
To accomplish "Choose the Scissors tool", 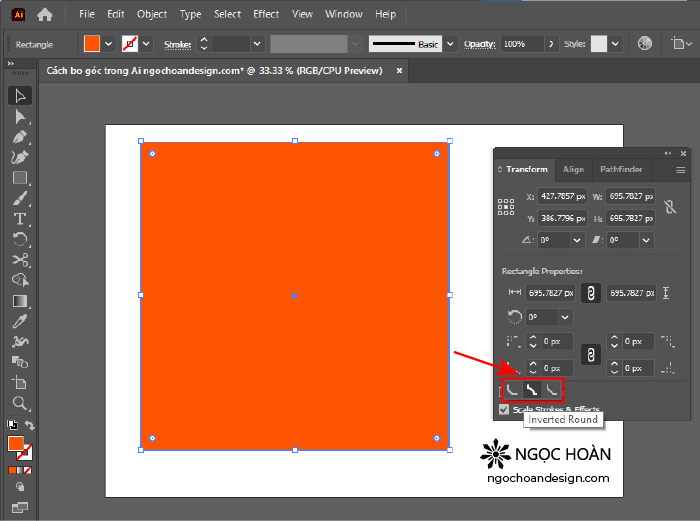I will click(20, 260).
